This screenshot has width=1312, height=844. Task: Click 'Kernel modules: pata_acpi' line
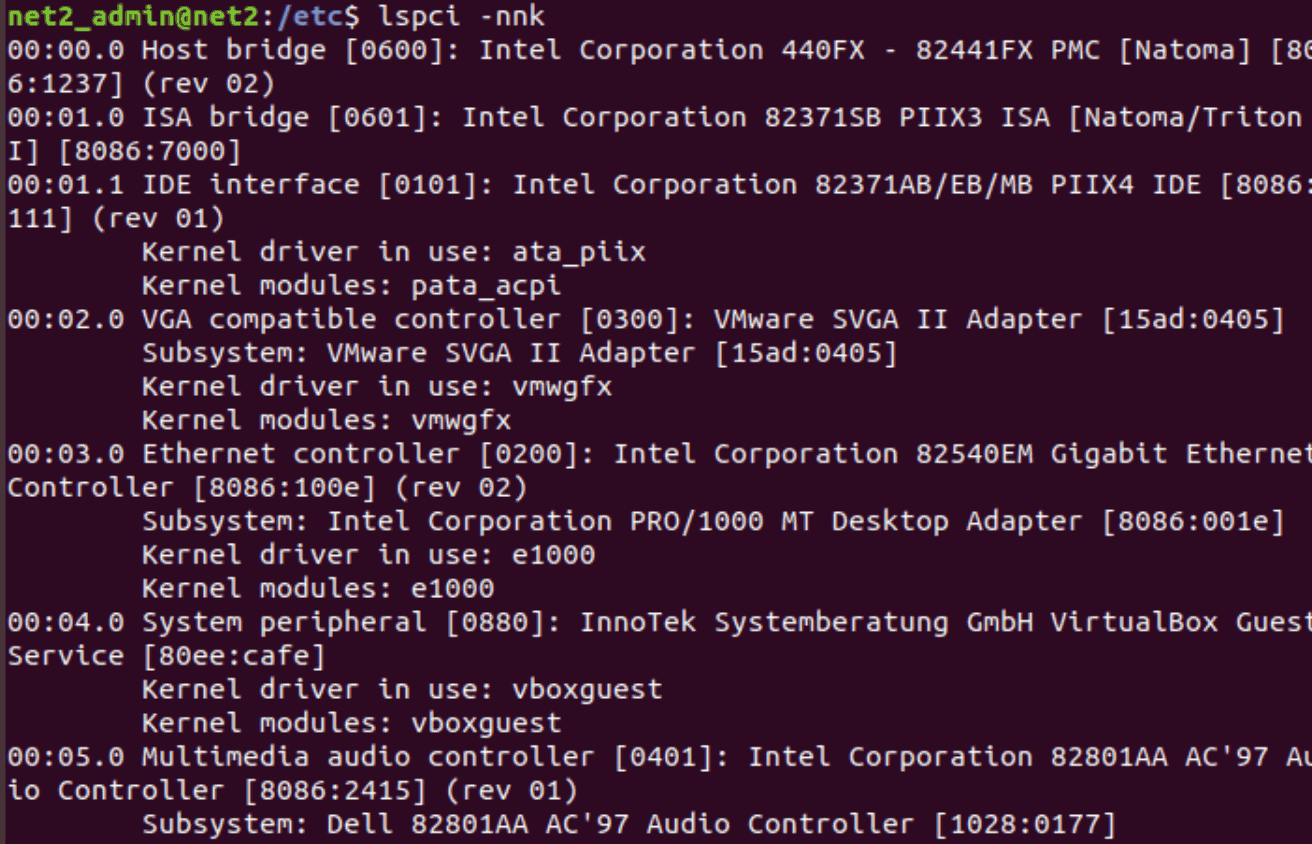coord(352,286)
